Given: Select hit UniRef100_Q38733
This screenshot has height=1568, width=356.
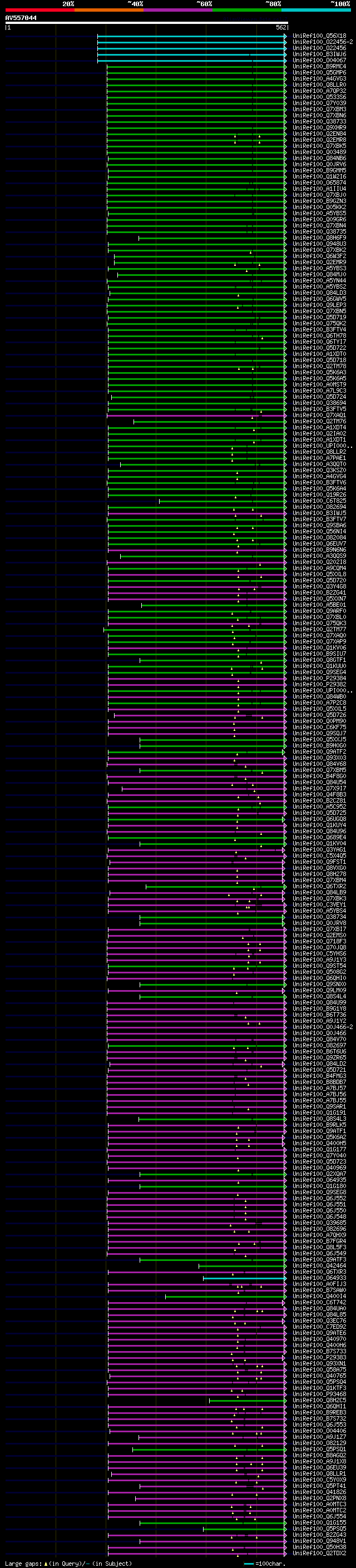Looking at the screenshot, I should [319, 122].
